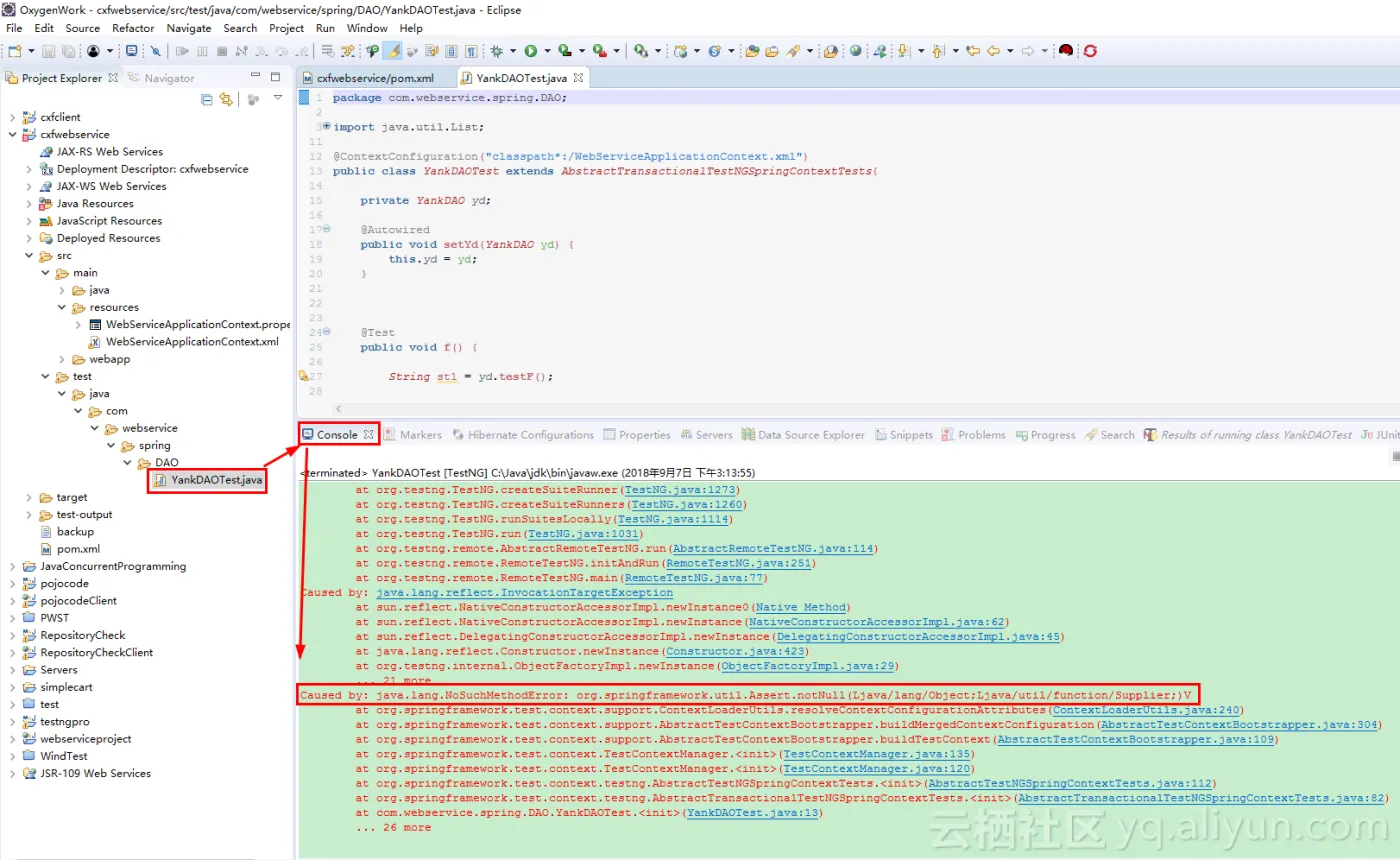Collapse the cxfwebservice project node
1400x860 pixels.
point(12,134)
